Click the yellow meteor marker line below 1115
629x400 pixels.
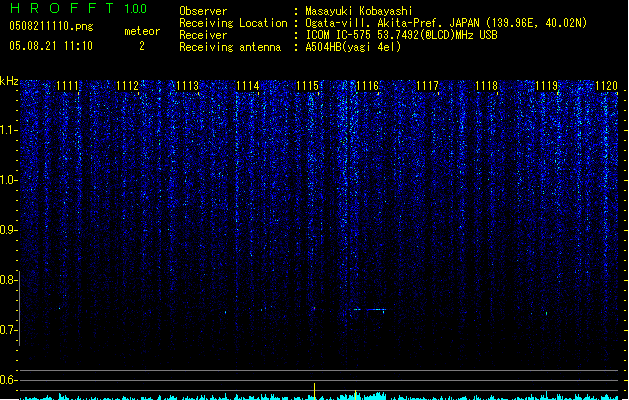click(x=314, y=391)
